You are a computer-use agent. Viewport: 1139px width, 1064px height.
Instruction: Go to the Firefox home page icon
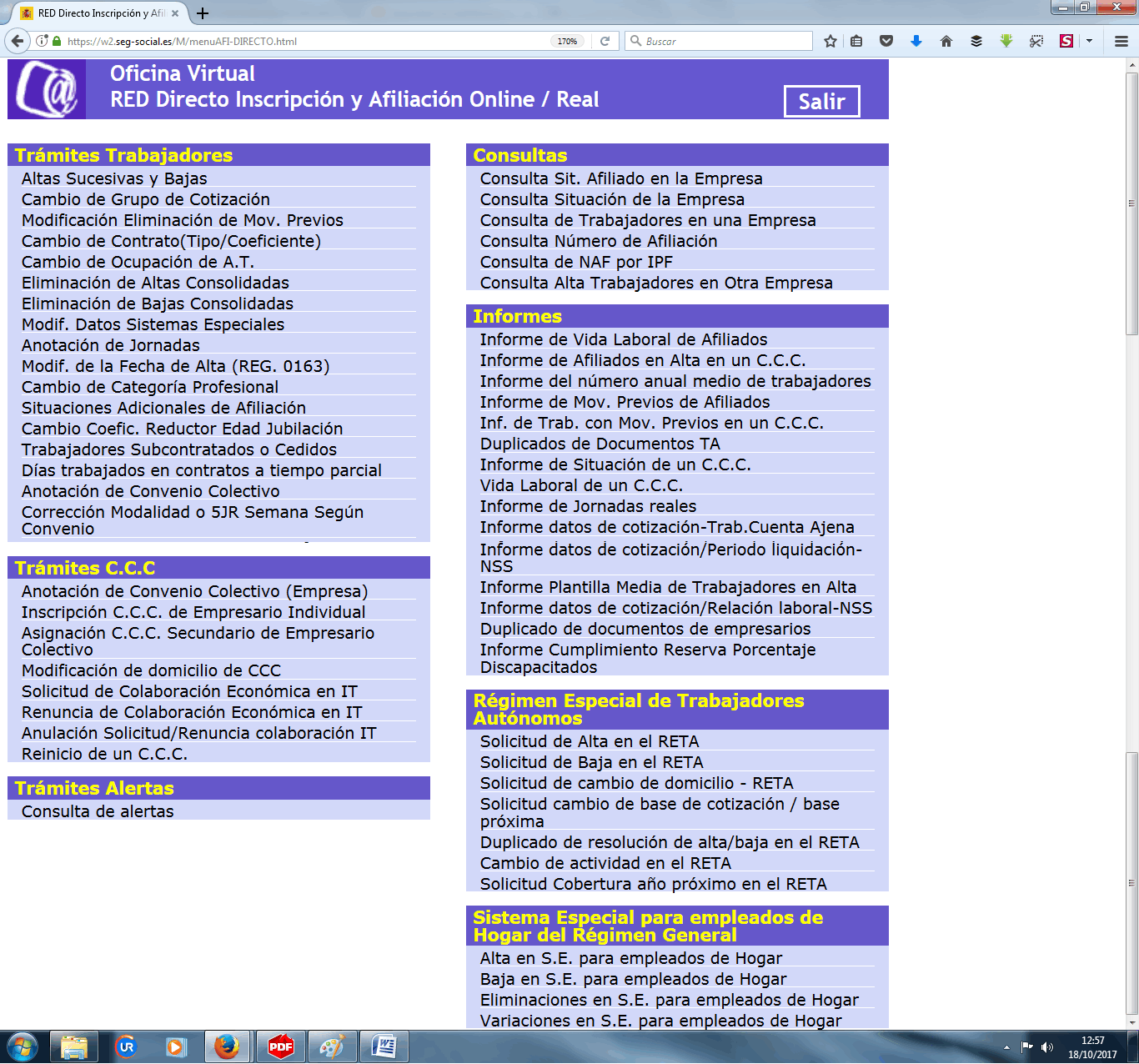pyautogui.click(x=946, y=41)
